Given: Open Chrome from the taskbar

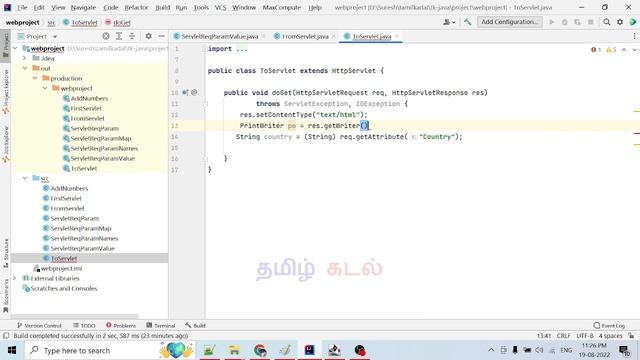Looking at the screenshot, I should click(260, 350).
